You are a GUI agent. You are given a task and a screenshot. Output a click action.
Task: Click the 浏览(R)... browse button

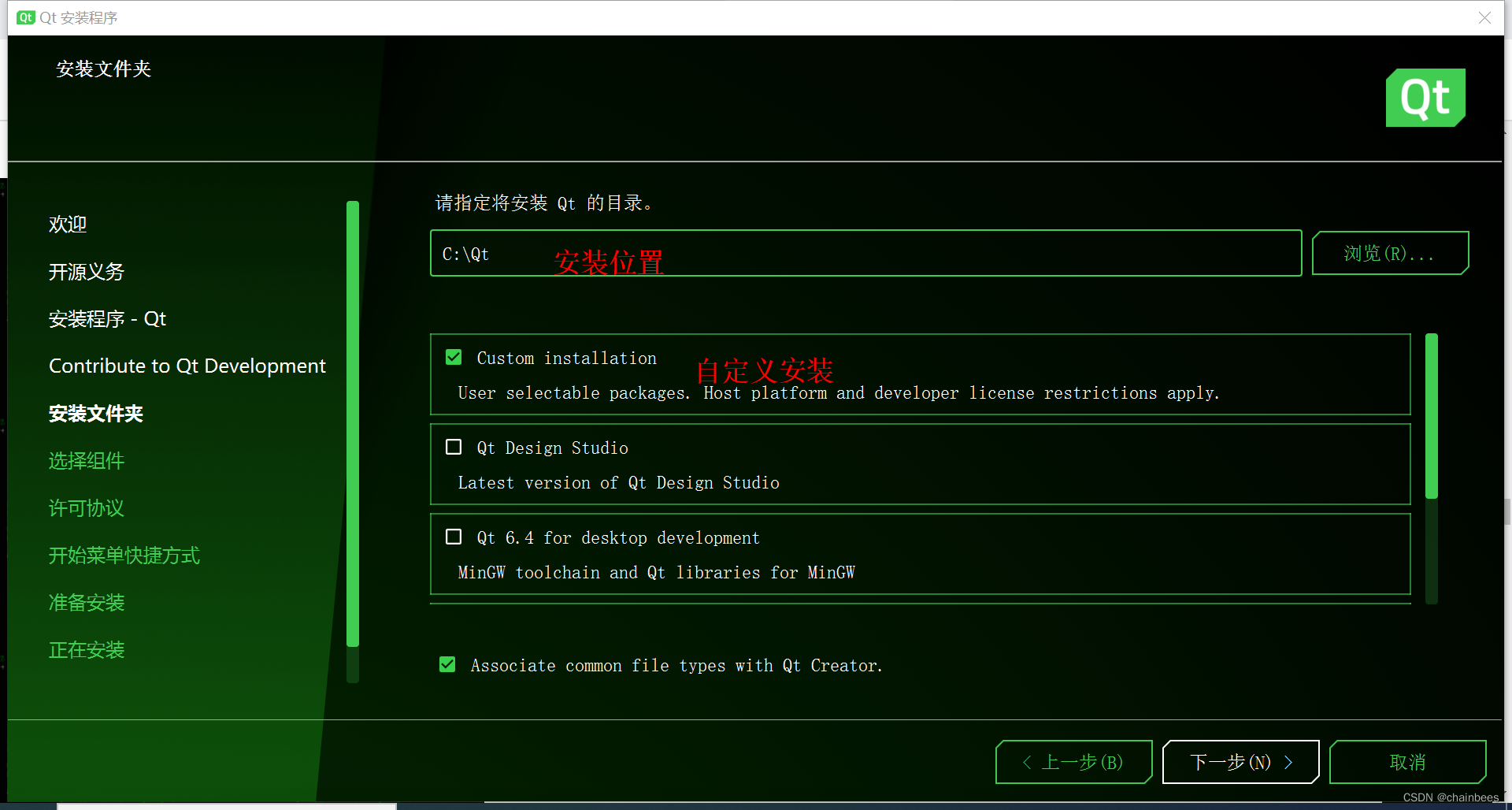tap(1390, 253)
